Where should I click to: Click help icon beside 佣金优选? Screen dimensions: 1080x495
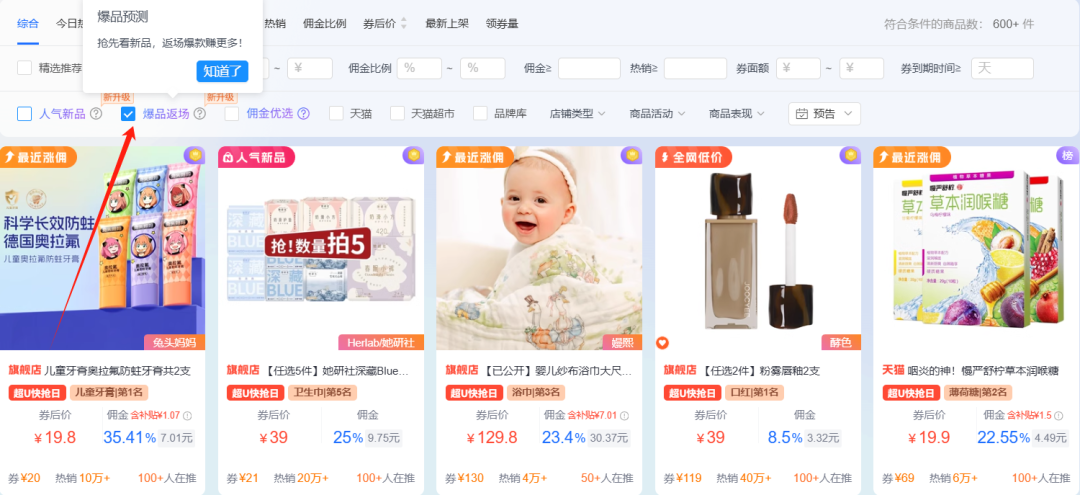click(x=303, y=114)
